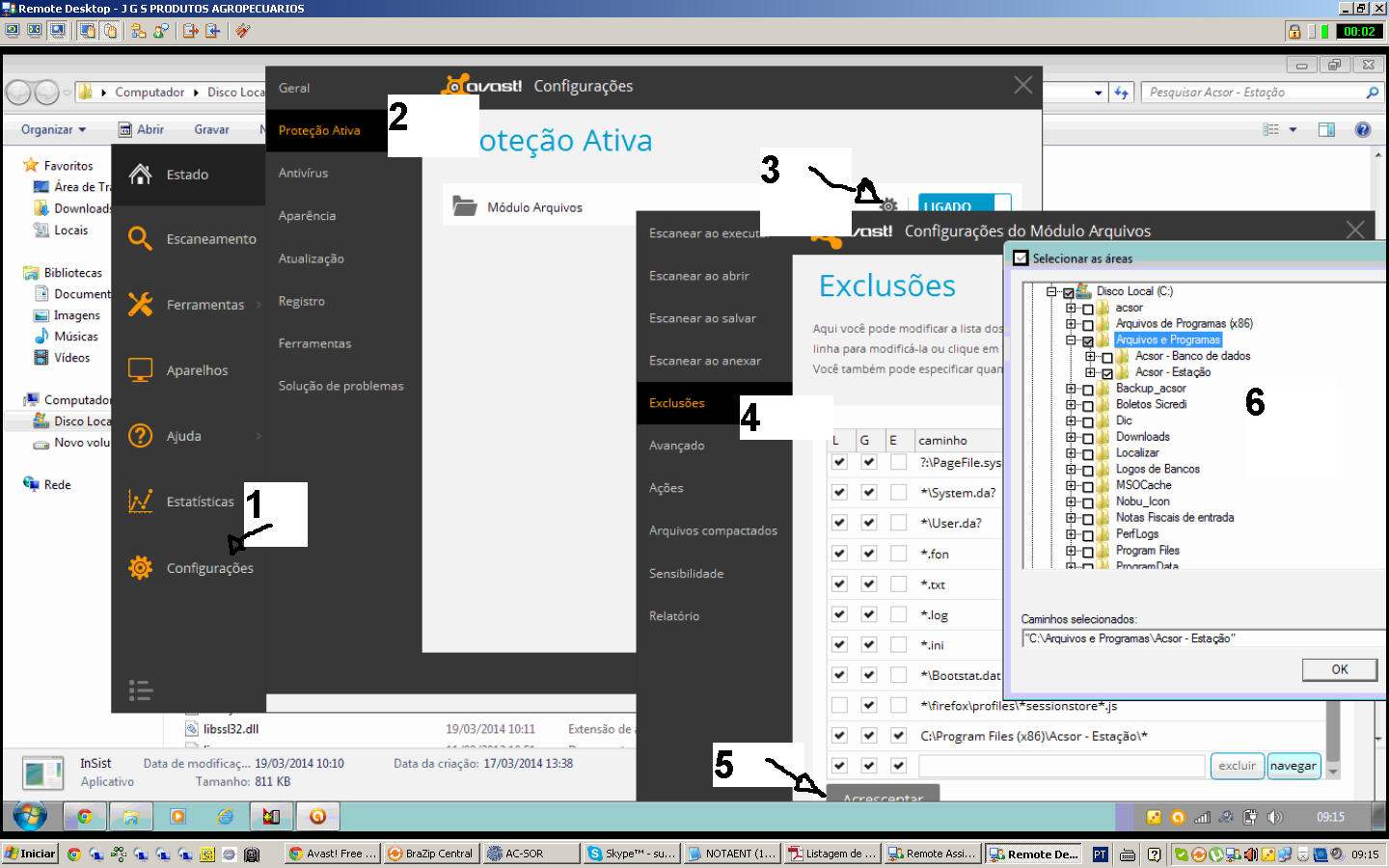Click the excluir button
This screenshot has height=868, width=1389.
tap(1237, 766)
